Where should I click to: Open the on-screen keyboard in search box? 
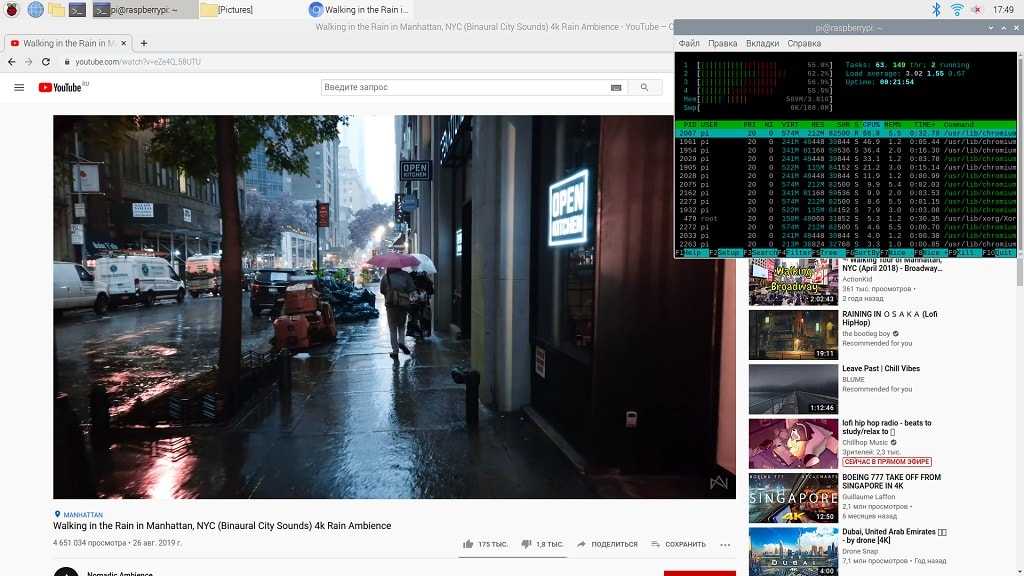point(616,87)
